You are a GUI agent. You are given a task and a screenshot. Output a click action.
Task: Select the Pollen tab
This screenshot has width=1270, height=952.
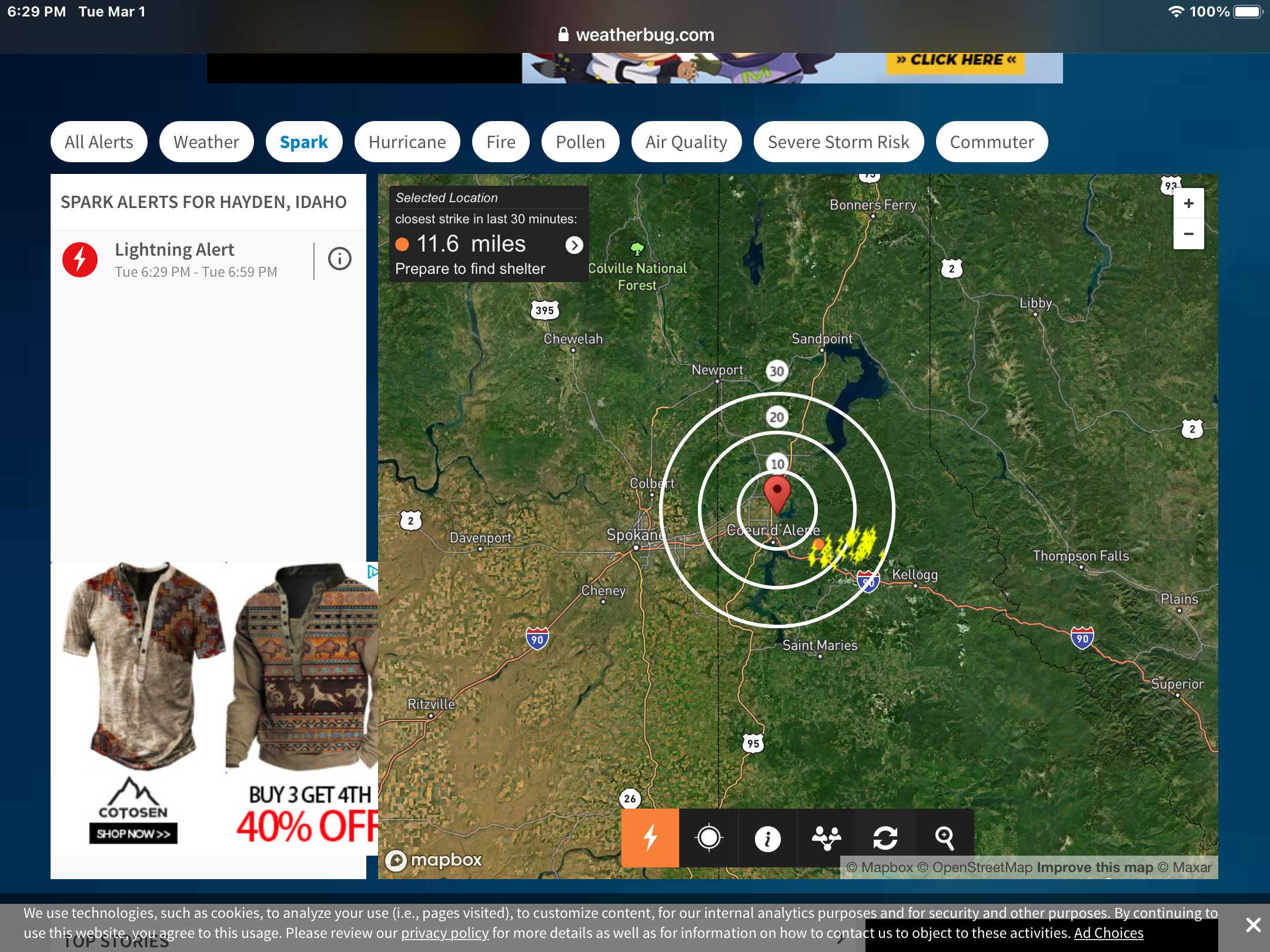[x=580, y=142]
